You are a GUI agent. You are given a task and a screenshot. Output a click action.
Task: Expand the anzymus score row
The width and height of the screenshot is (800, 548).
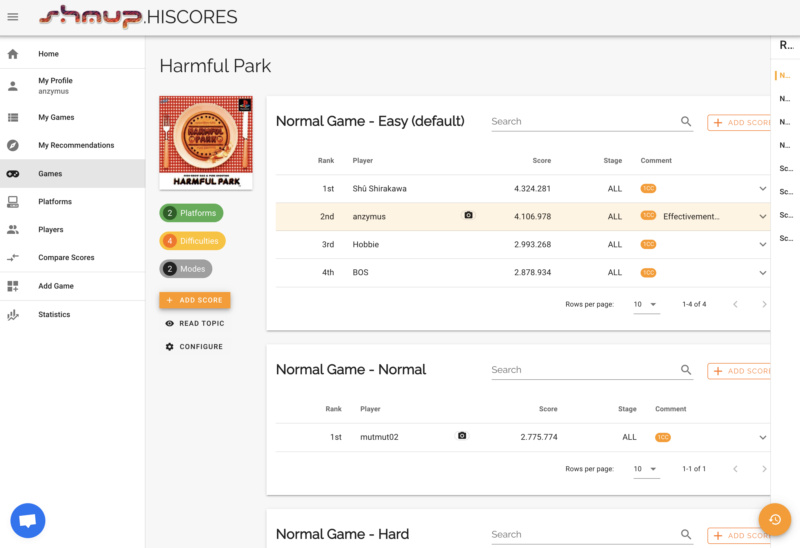[763, 216]
